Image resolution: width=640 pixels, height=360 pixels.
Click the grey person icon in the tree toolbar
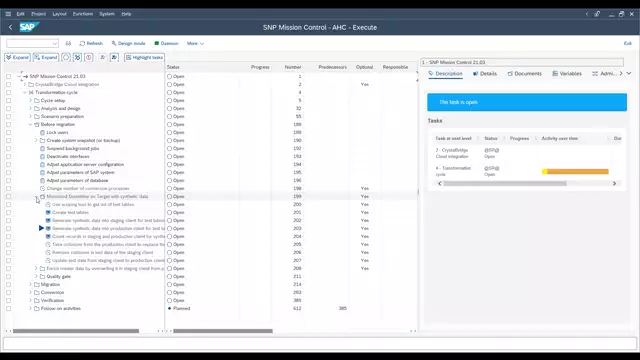102,58
